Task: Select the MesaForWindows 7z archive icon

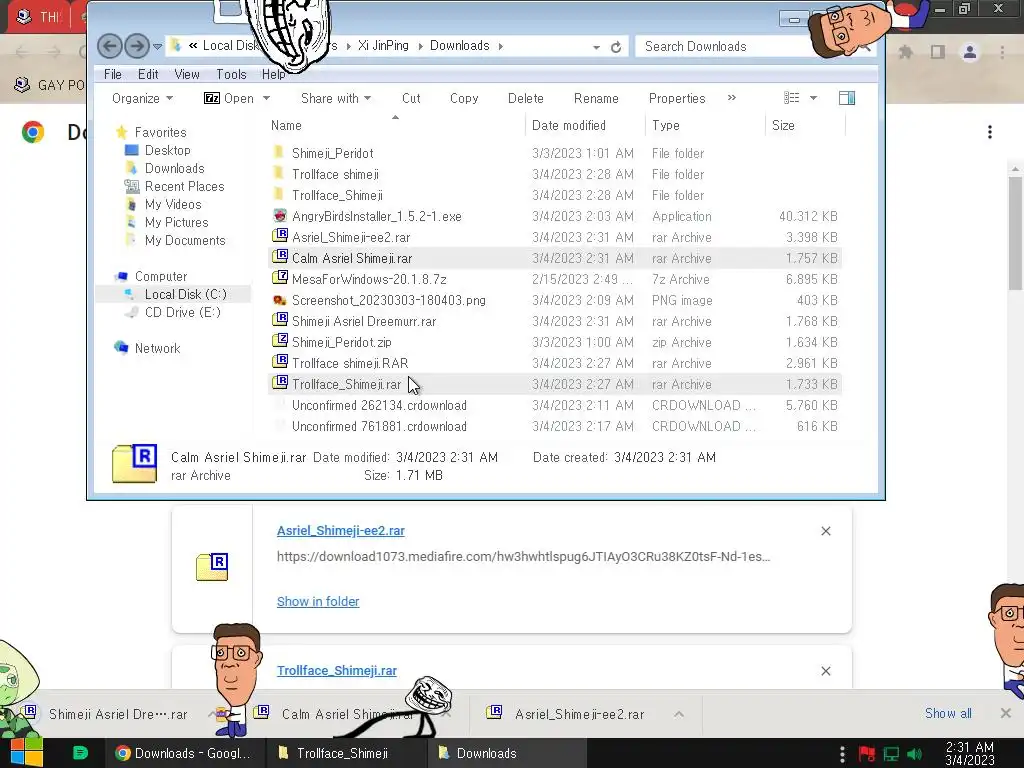Action: (x=280, y=278)
